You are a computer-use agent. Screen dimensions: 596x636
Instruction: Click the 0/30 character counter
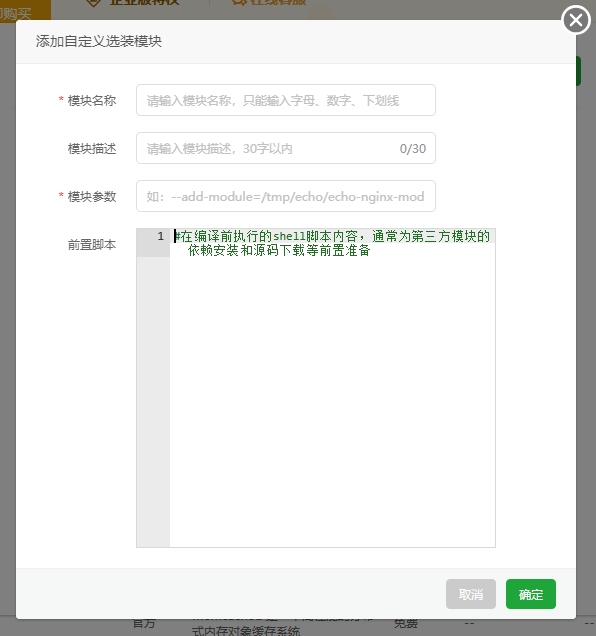point(413,149)
